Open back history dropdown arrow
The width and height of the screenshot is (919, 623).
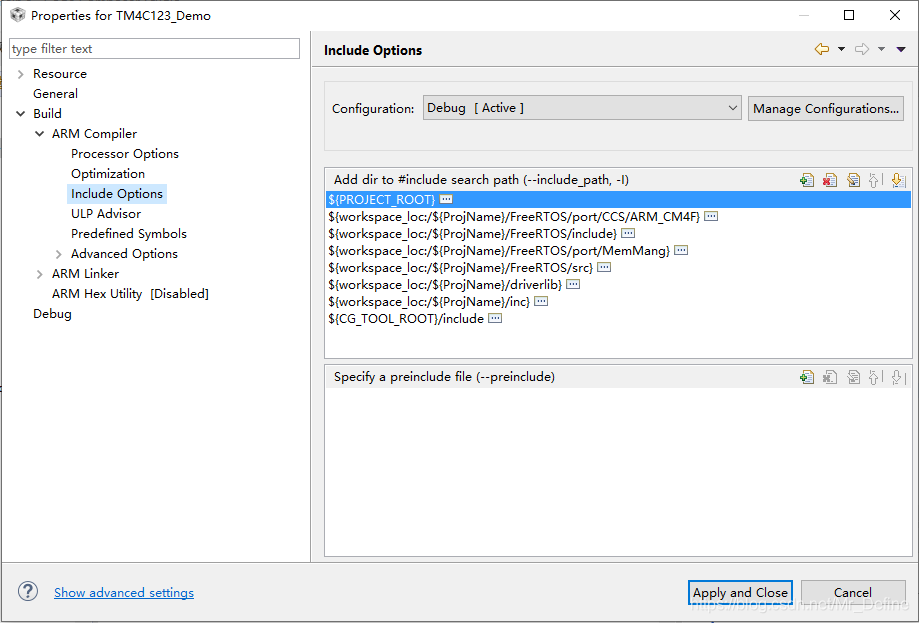[x=841, y=49]
